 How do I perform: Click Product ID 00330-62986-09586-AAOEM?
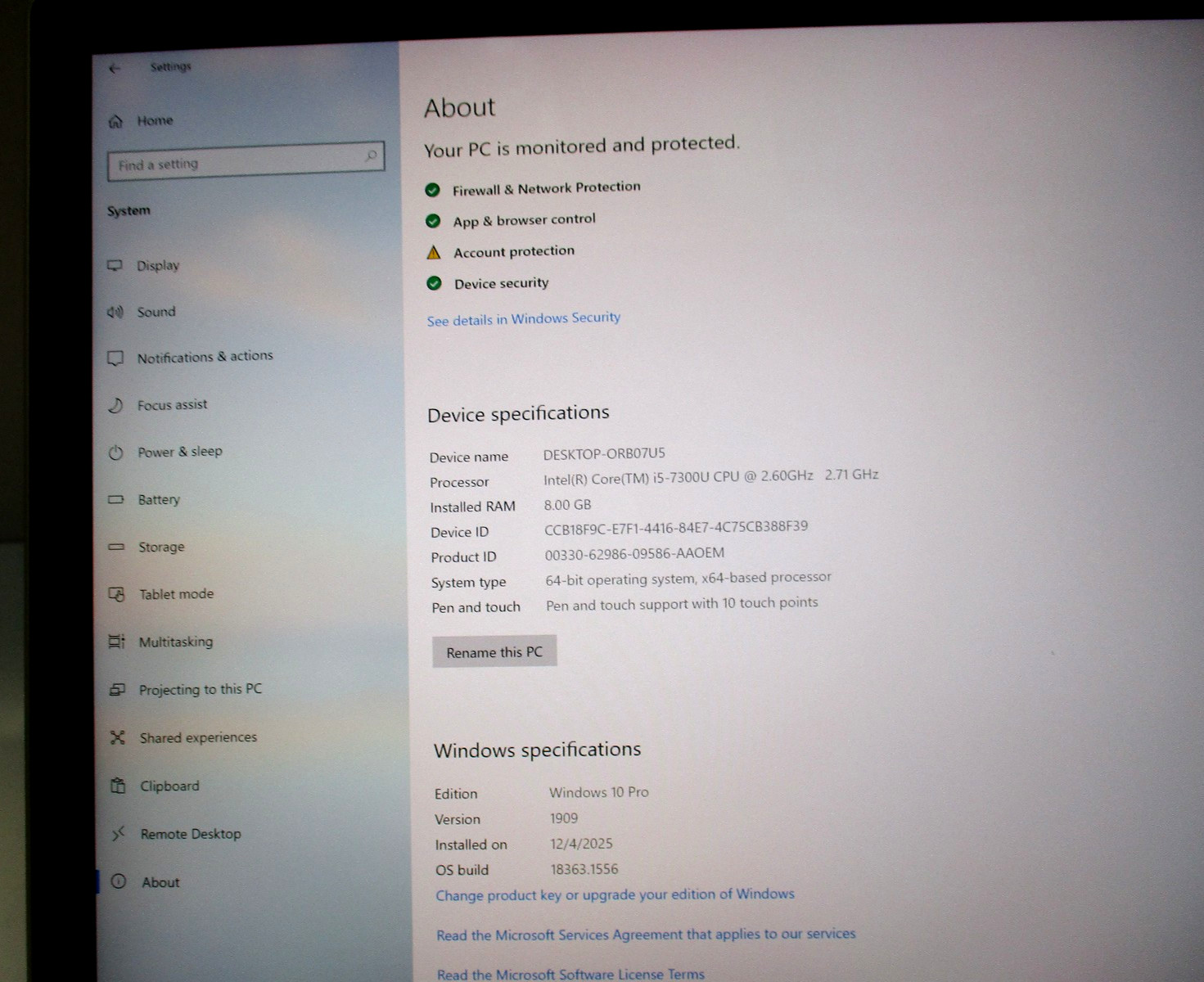[634, 554]
